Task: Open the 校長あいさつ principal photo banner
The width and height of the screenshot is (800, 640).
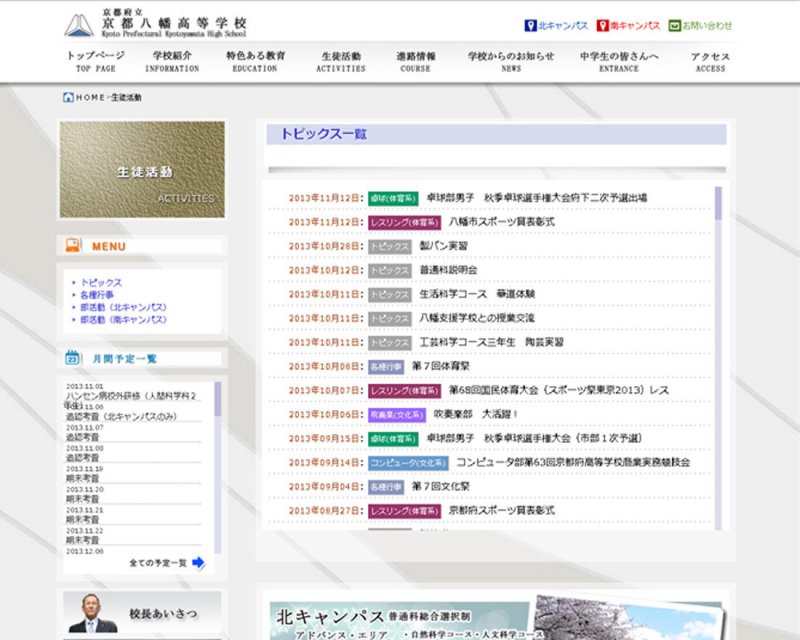Action: (142, 613)
